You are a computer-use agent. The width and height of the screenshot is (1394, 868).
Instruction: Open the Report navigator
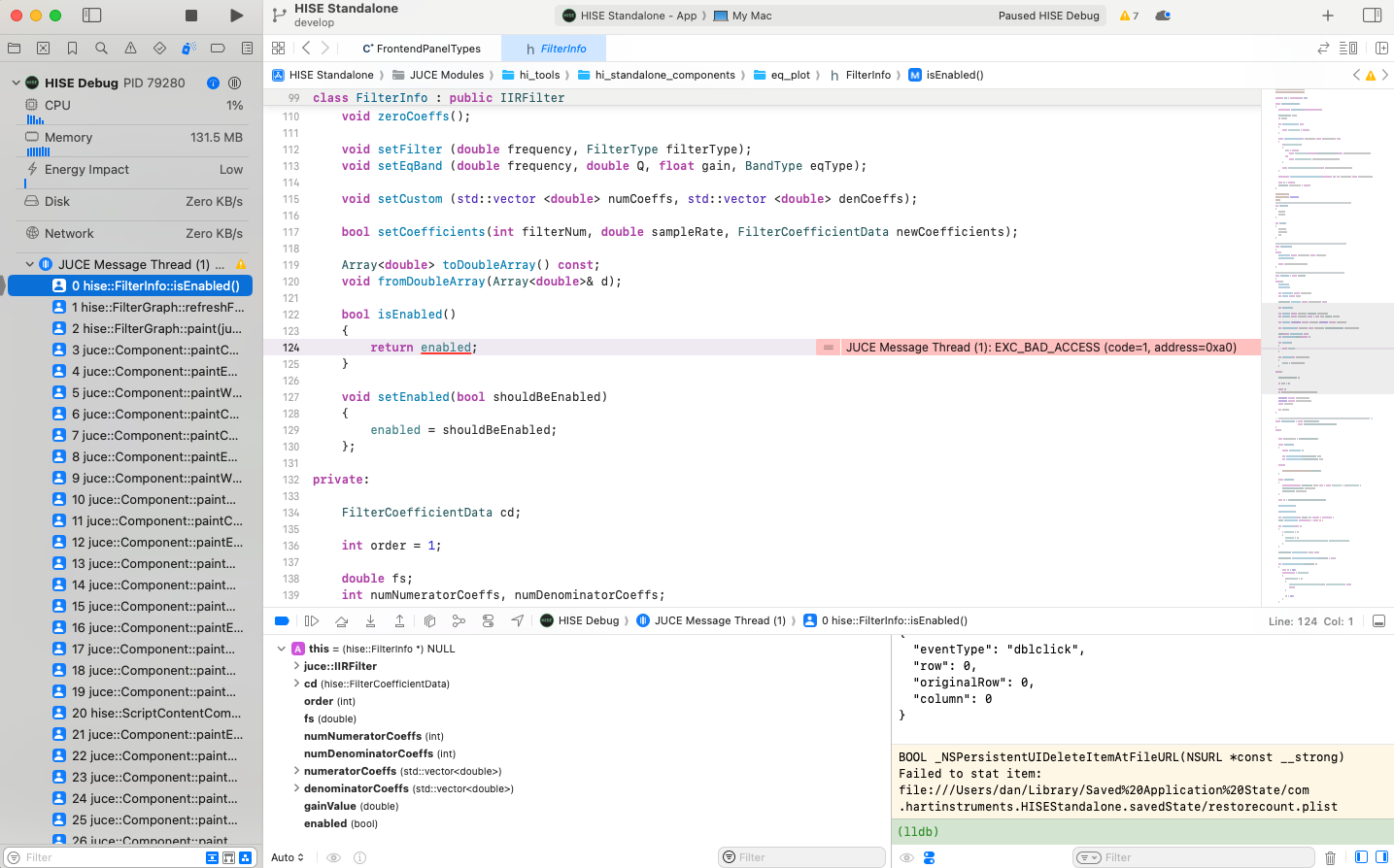247,48
